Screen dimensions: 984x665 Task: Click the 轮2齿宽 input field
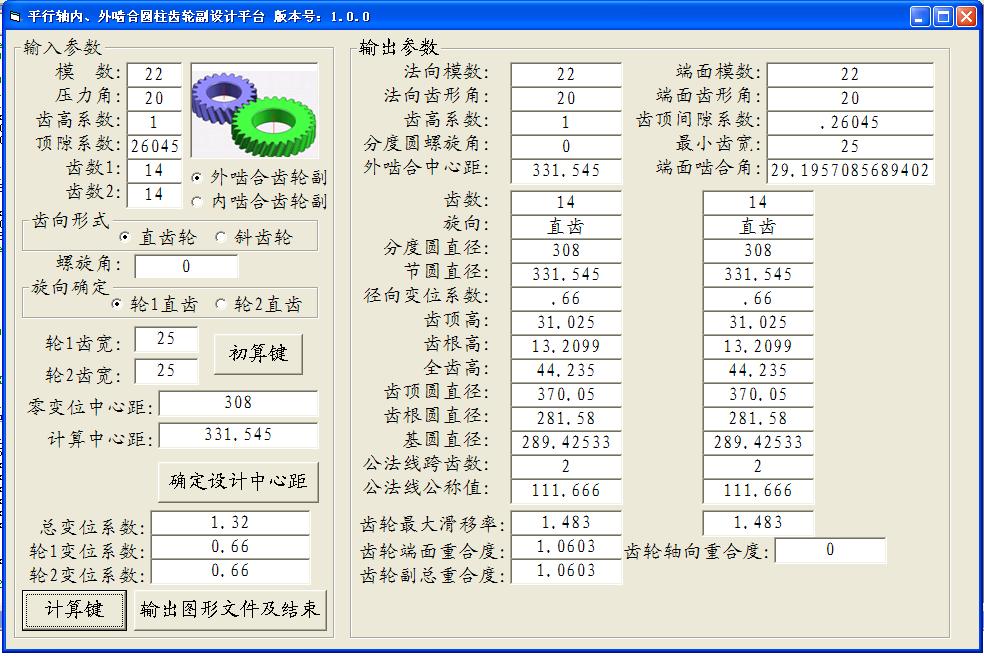166,371
